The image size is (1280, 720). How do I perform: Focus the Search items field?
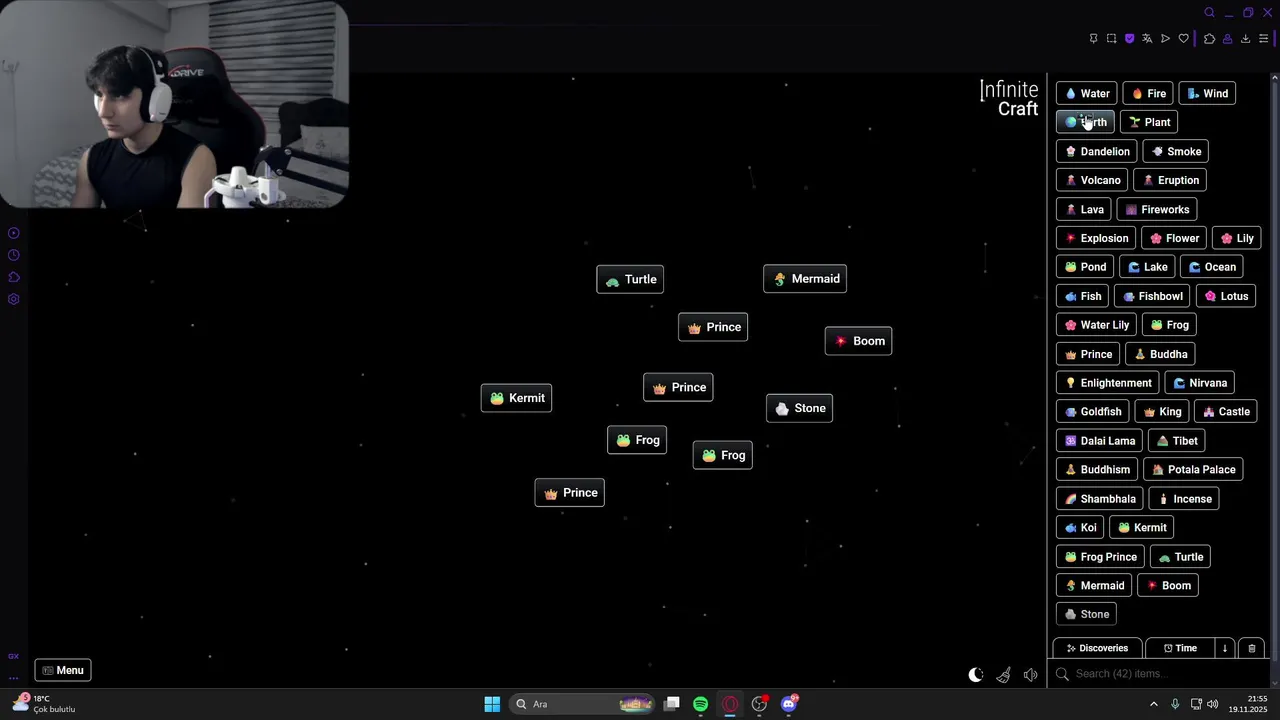(1160, 674)
